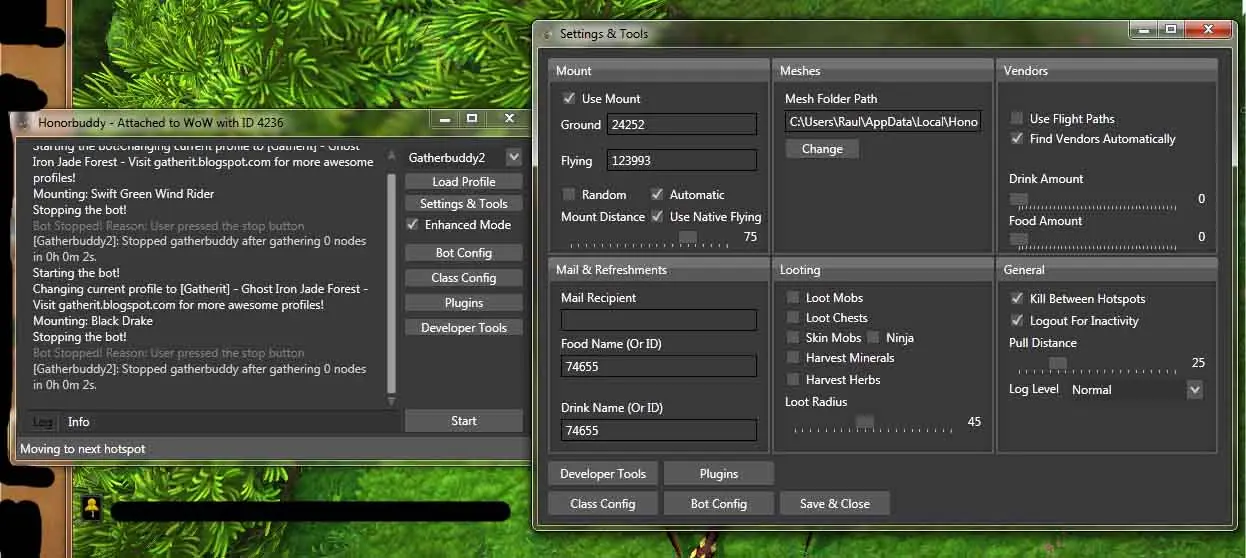Click 'Moving to next hotspot' status text
1246x558 pixels.
[83, 449]
